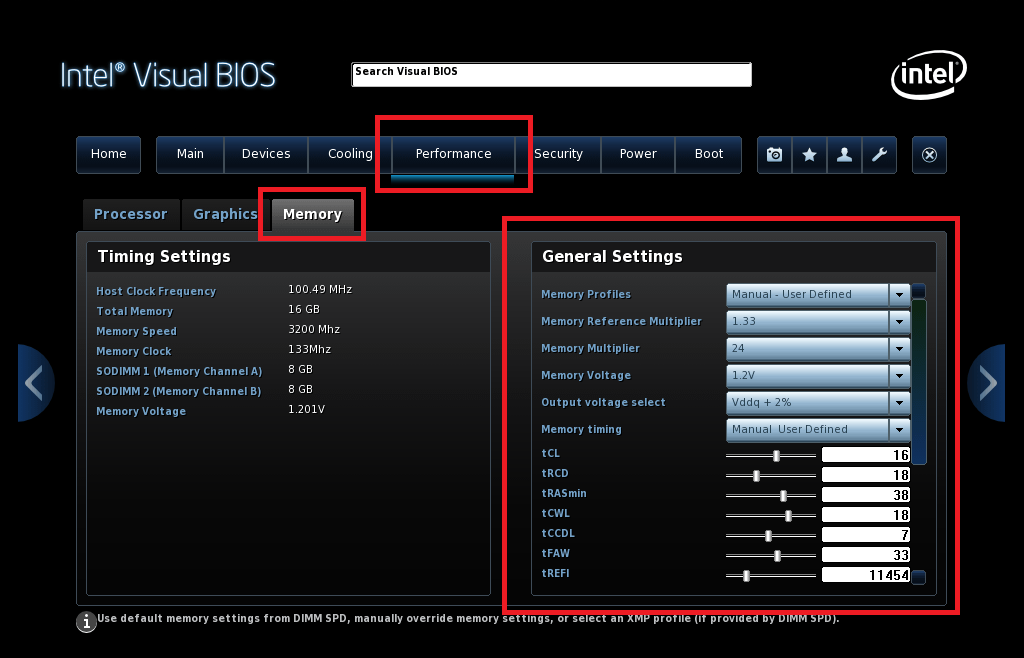
Task: Select the Memory tab
Action: 312,215
